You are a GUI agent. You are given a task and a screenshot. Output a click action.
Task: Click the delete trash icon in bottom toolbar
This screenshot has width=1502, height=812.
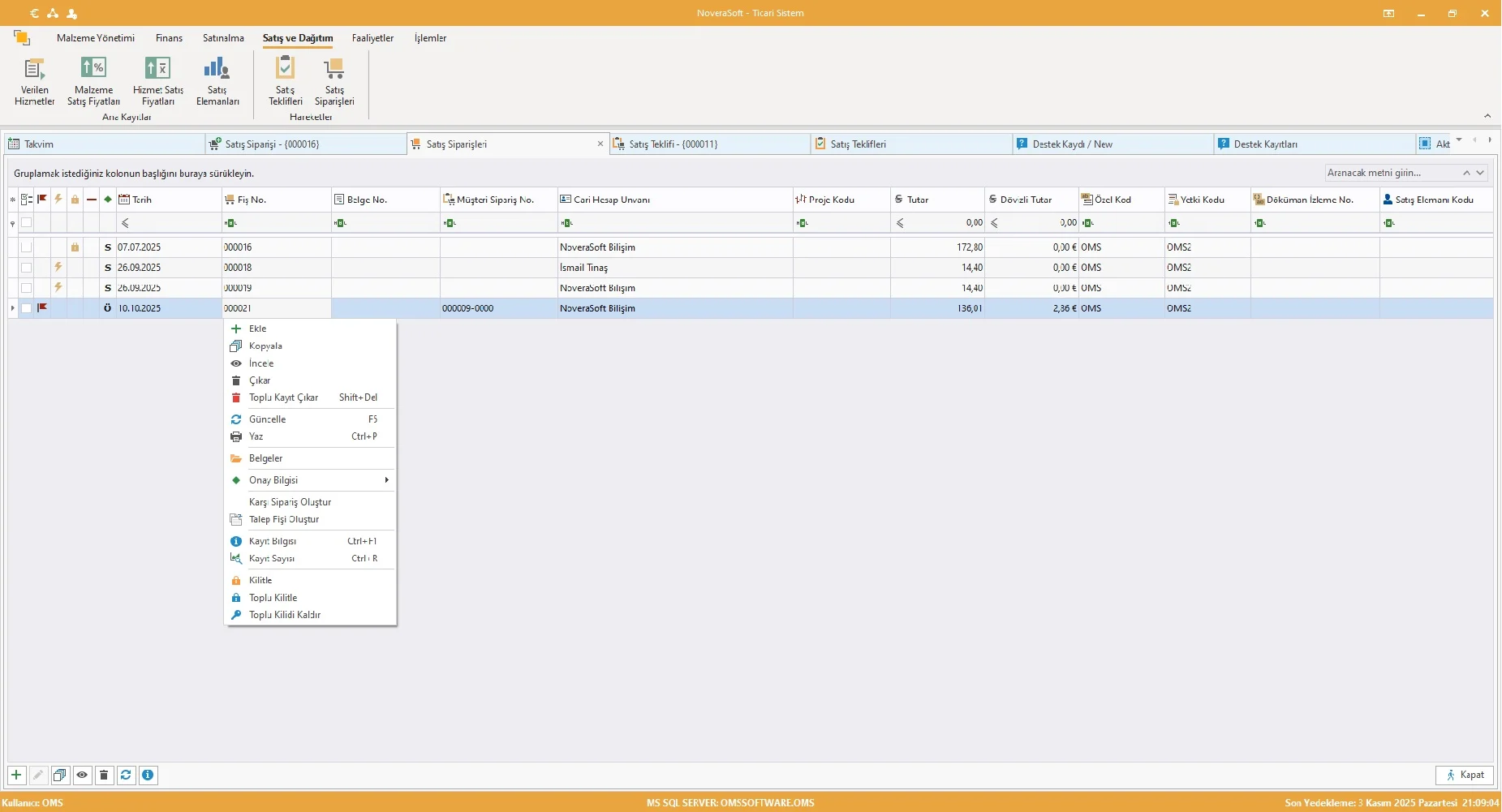(x=104, y=775)
